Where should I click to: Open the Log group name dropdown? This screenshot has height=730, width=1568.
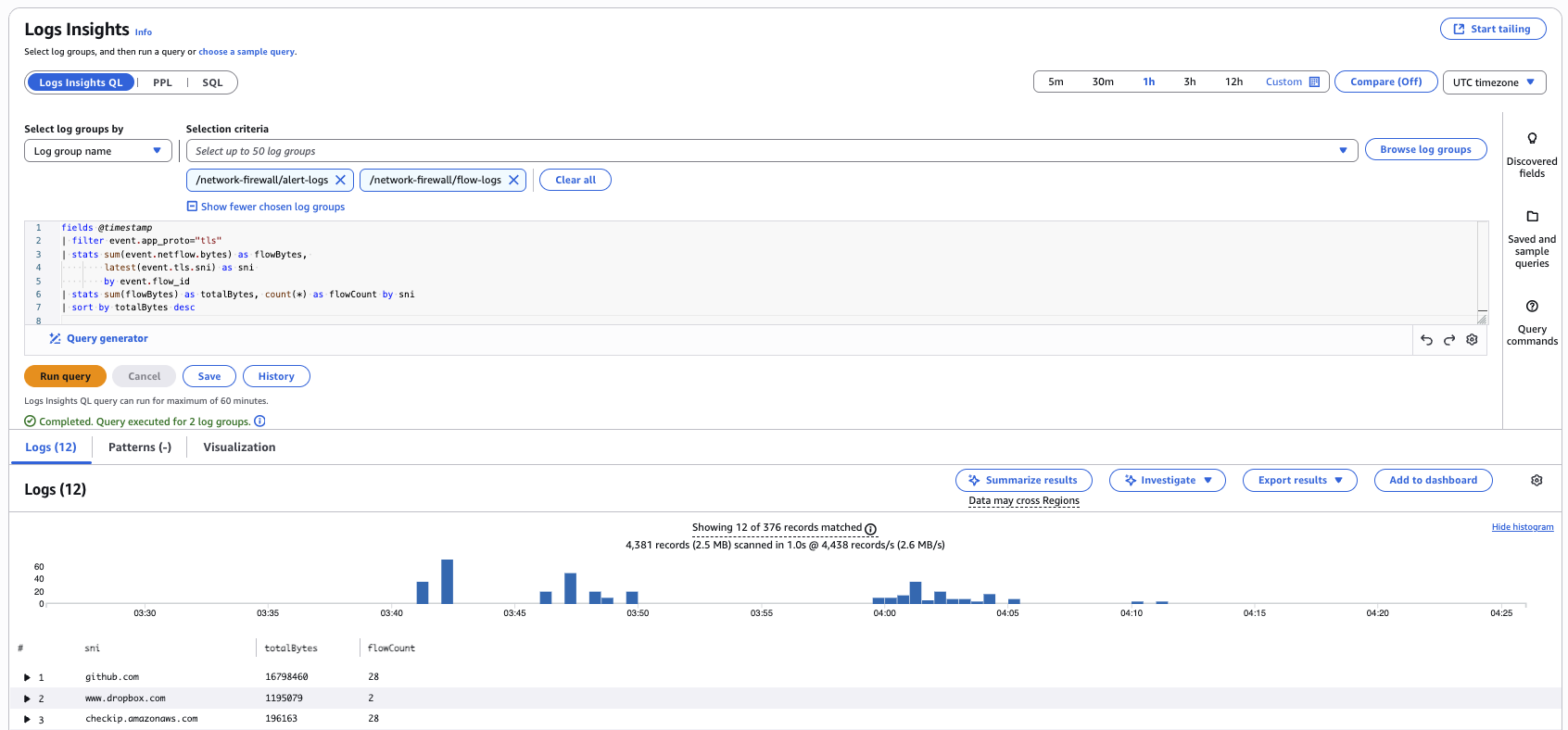(x=98, y=151)
